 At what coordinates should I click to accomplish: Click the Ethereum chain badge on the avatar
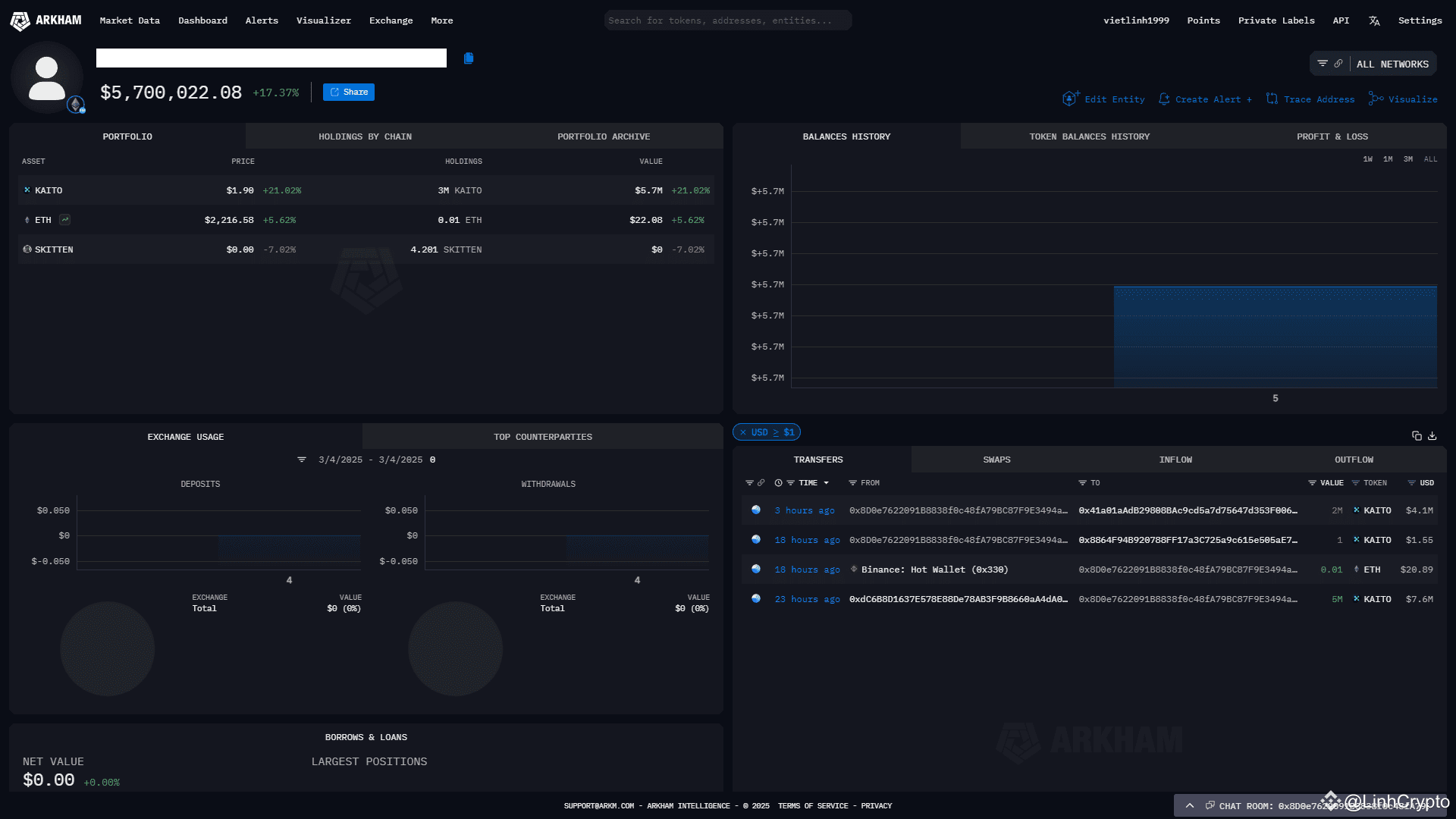(x=76, y=105)
